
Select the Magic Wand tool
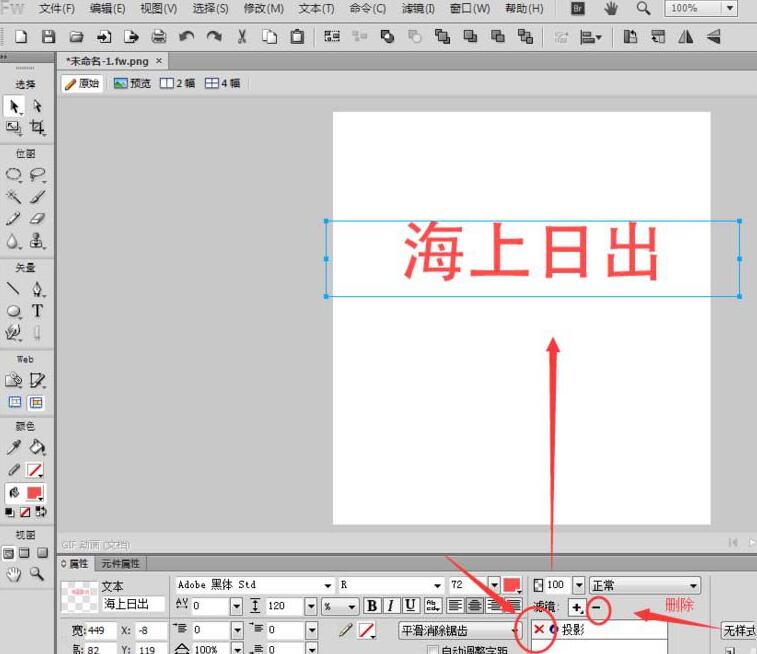(x=14, y=196)
